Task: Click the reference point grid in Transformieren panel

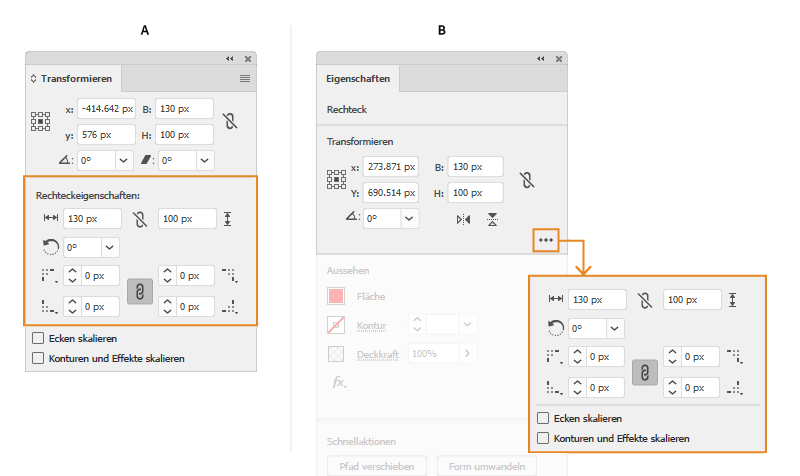Action: [40, 121]
